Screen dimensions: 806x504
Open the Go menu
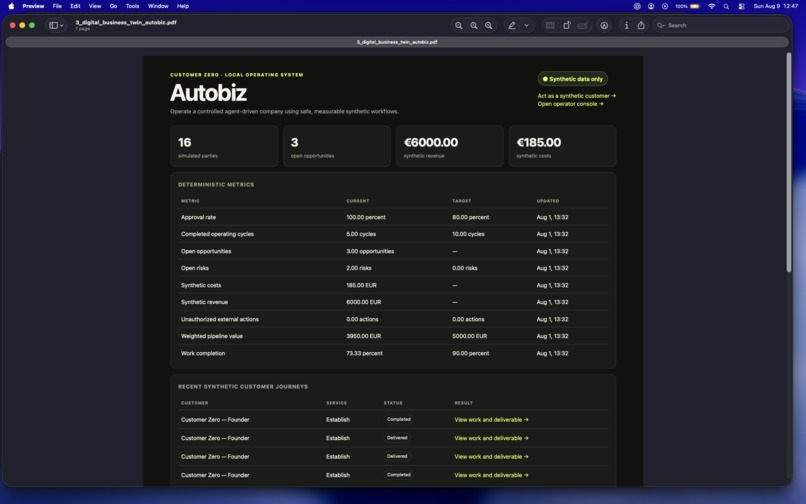click(x=113, y=6)
